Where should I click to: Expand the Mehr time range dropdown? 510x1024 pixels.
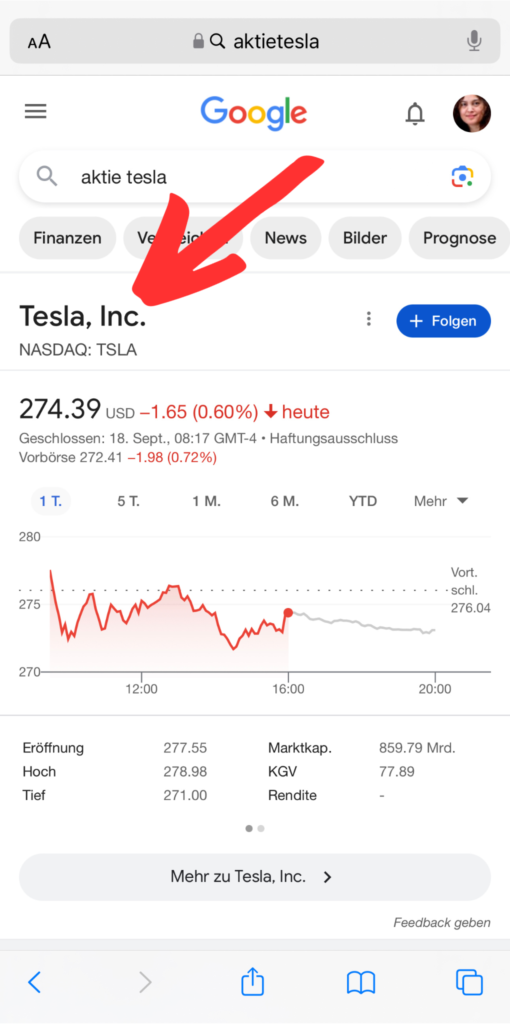441,501
